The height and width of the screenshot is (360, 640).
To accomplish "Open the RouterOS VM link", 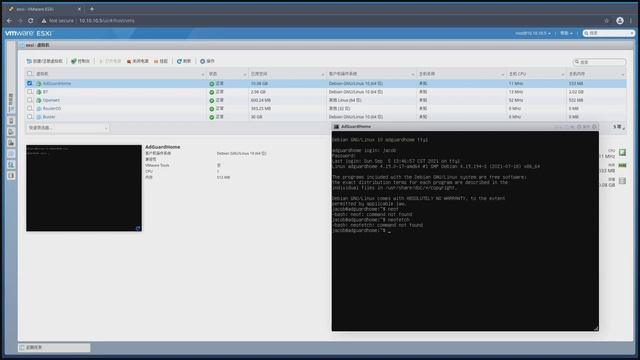I will (x=52, y=109).
